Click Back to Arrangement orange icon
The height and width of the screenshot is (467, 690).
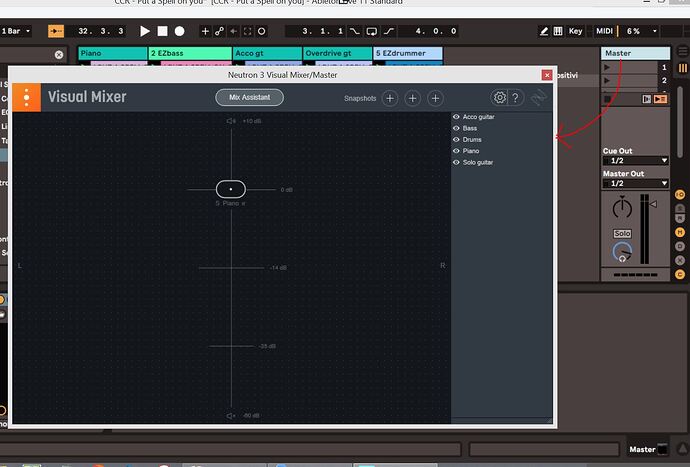(x=660, y=99)
